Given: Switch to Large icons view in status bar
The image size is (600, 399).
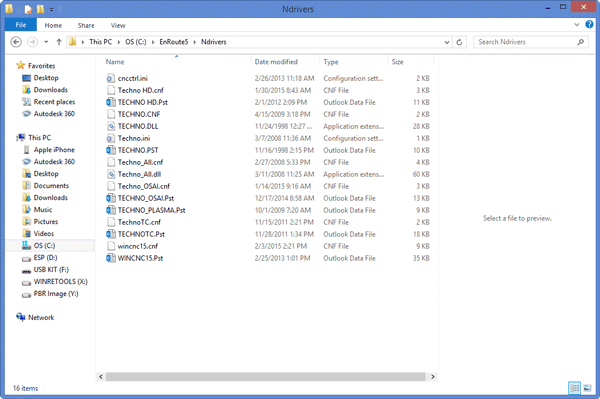Looking at the screenshot, I should point(587,388).
